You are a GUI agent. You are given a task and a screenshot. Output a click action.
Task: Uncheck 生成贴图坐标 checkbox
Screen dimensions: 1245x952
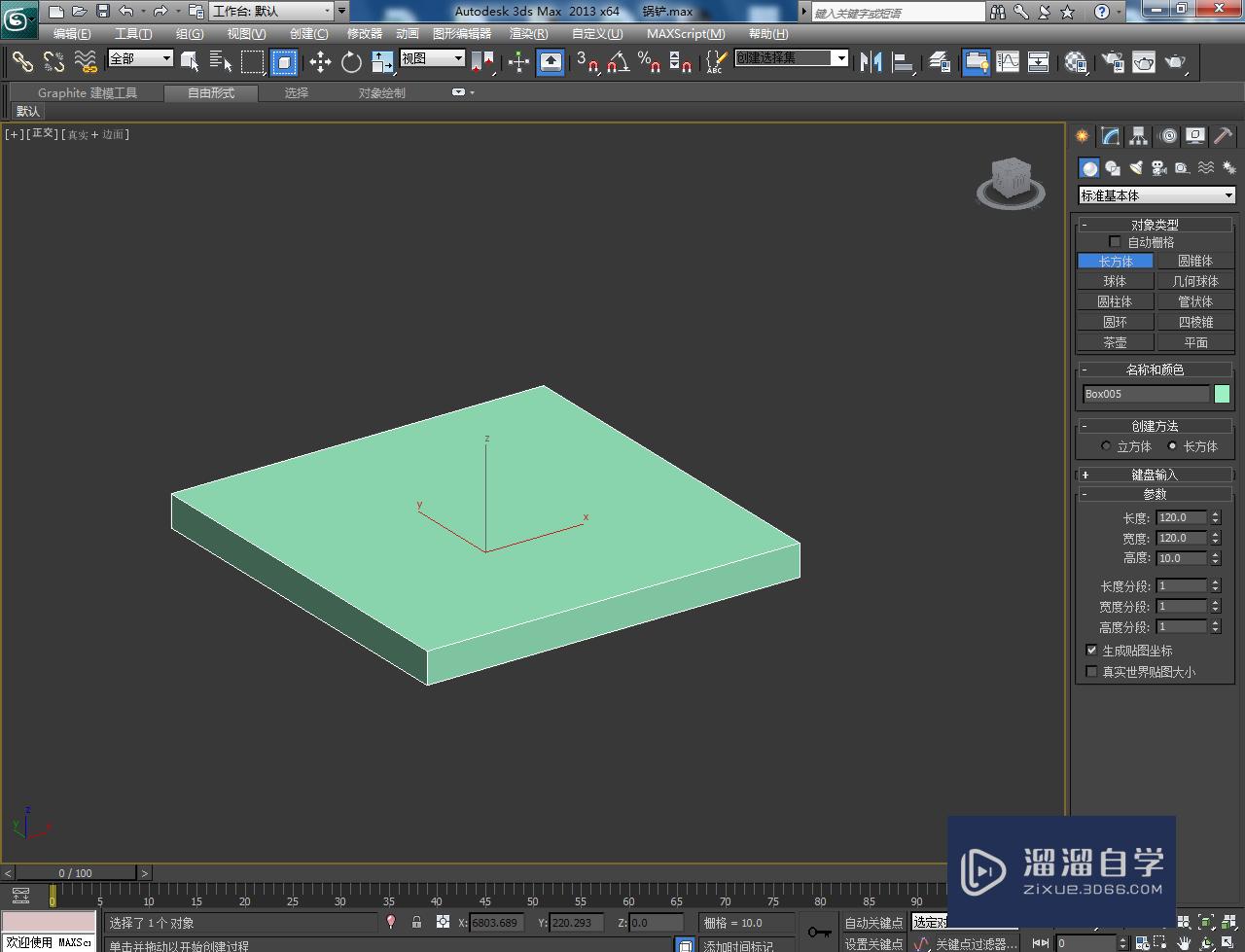pos(1091,651)
